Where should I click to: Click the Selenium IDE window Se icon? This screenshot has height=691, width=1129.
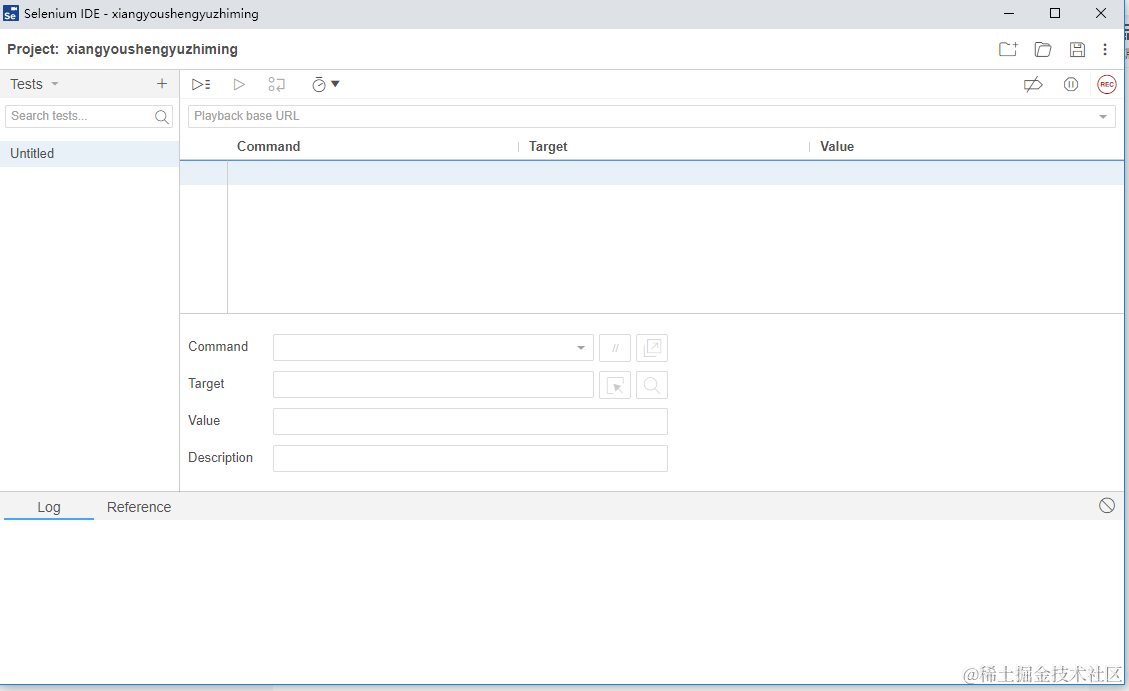coord(11,14)
